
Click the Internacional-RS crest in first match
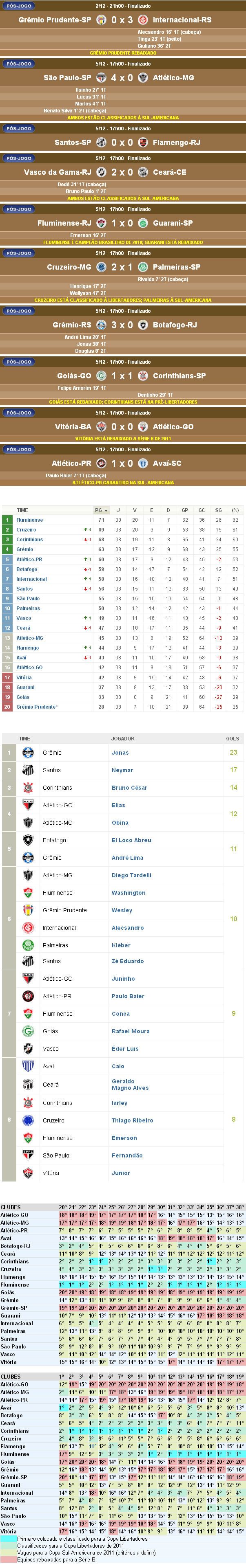click(143, 20)
